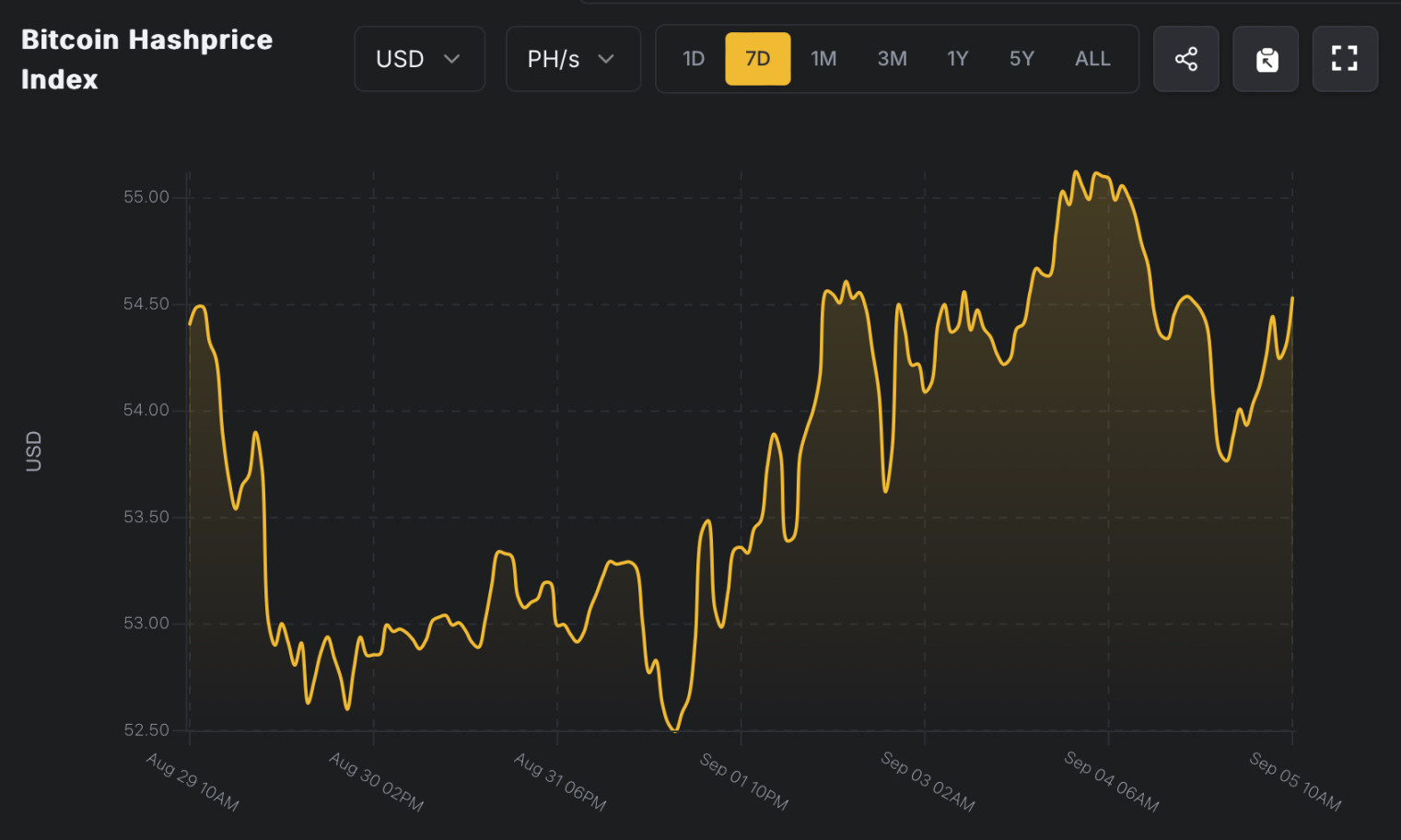Enter fullscreen chart mode

[x=1344, y=59]
